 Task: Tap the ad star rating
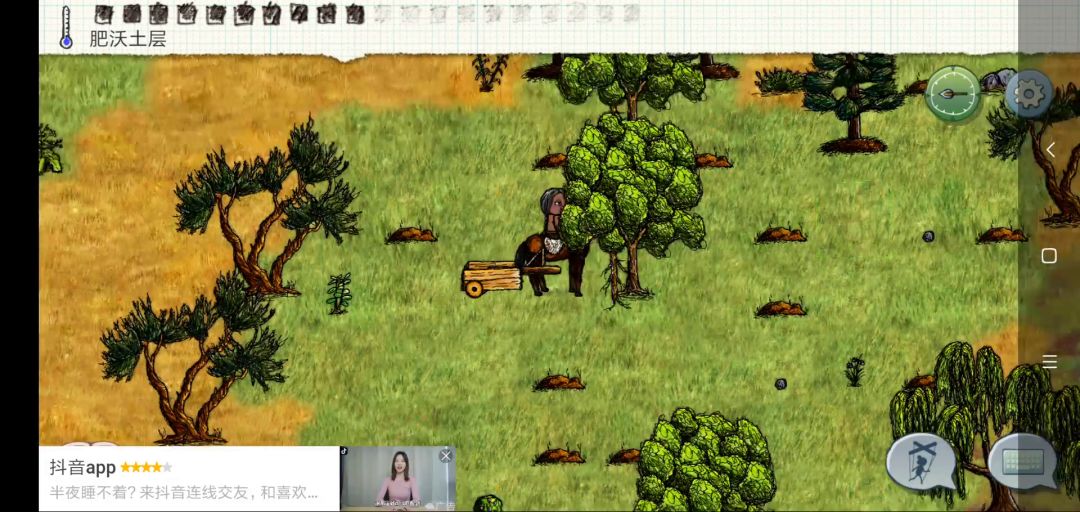146,467
